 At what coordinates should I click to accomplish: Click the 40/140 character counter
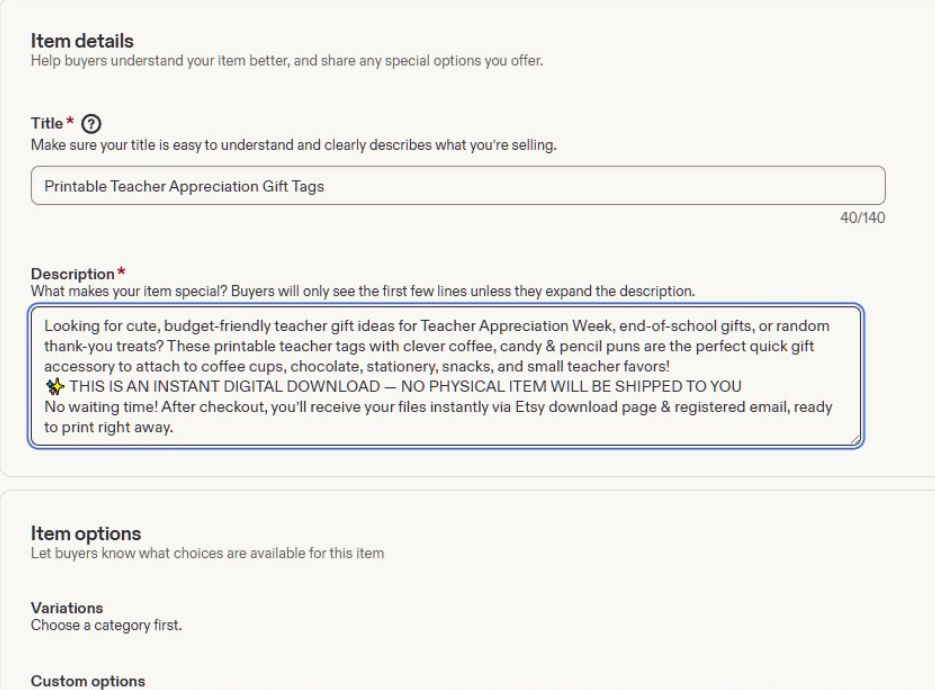tap(862, 218)
